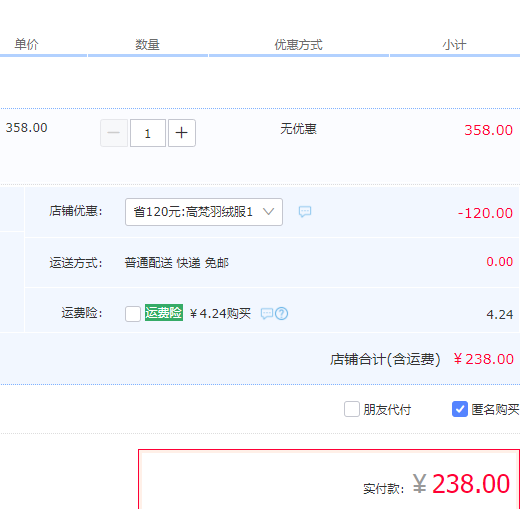This screenshot has width=526, height=509.
Task: Click the green 运费险 badge
Action: pos(164,313)
